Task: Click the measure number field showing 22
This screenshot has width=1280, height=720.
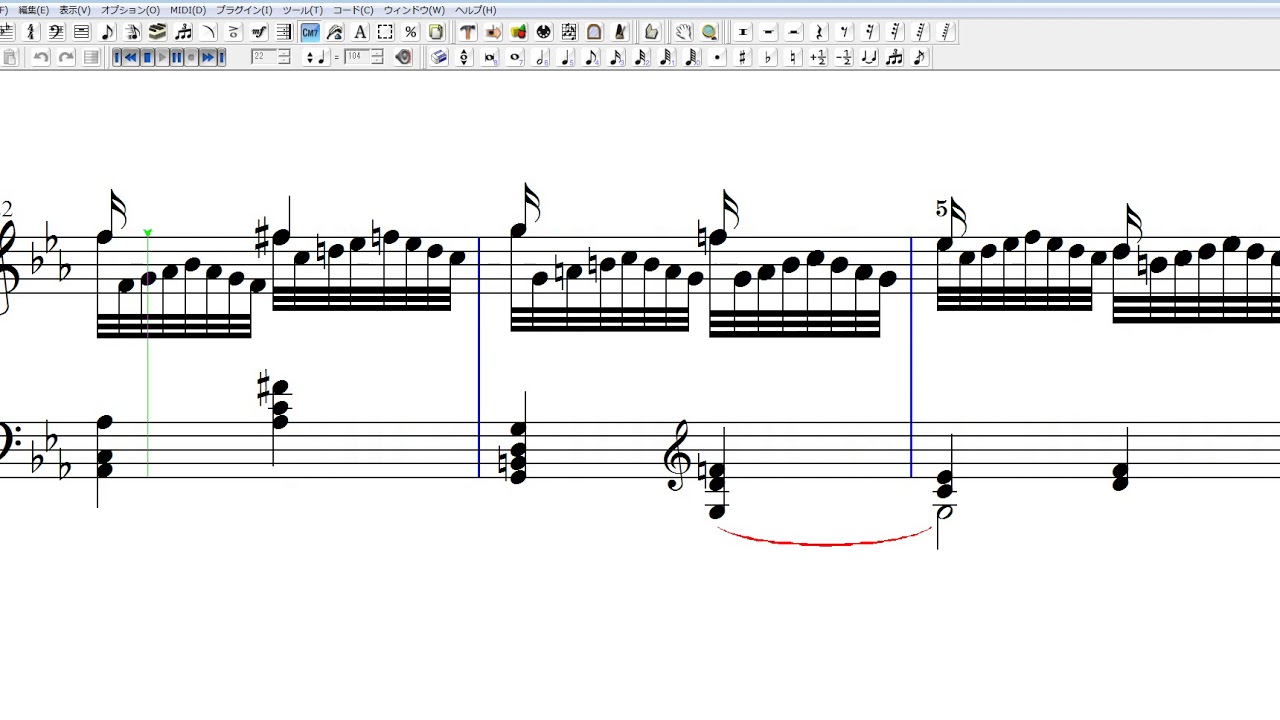Action: pyautogui.click(x=264, y=57)
